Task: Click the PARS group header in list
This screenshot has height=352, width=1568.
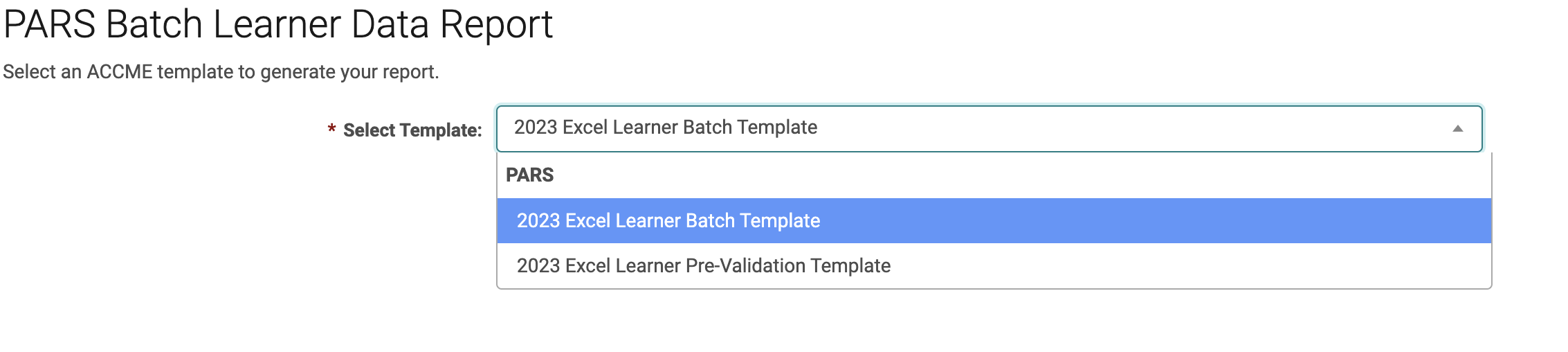Action: 530,175
